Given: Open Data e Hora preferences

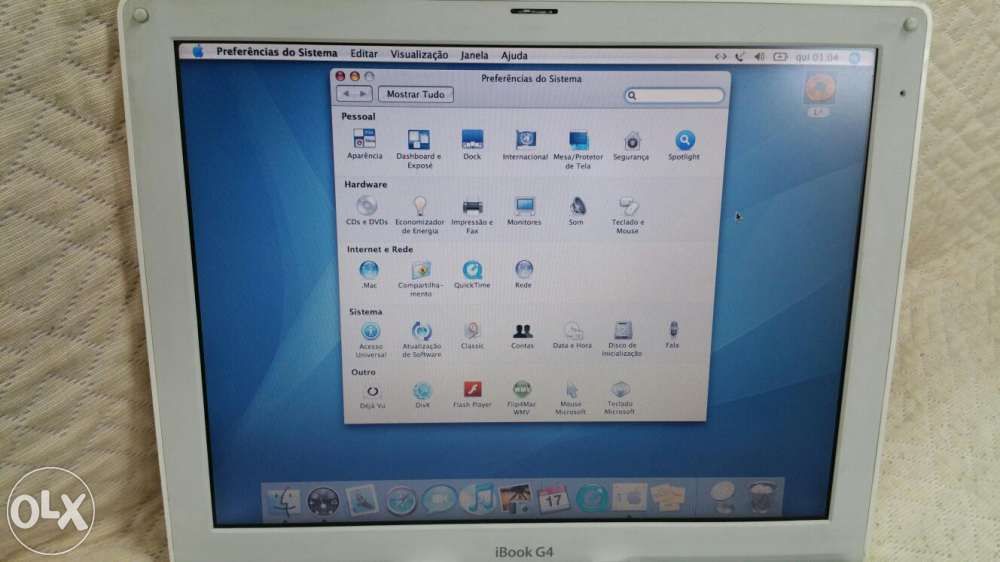Looking at the screenshot, I should click(572, 335).
